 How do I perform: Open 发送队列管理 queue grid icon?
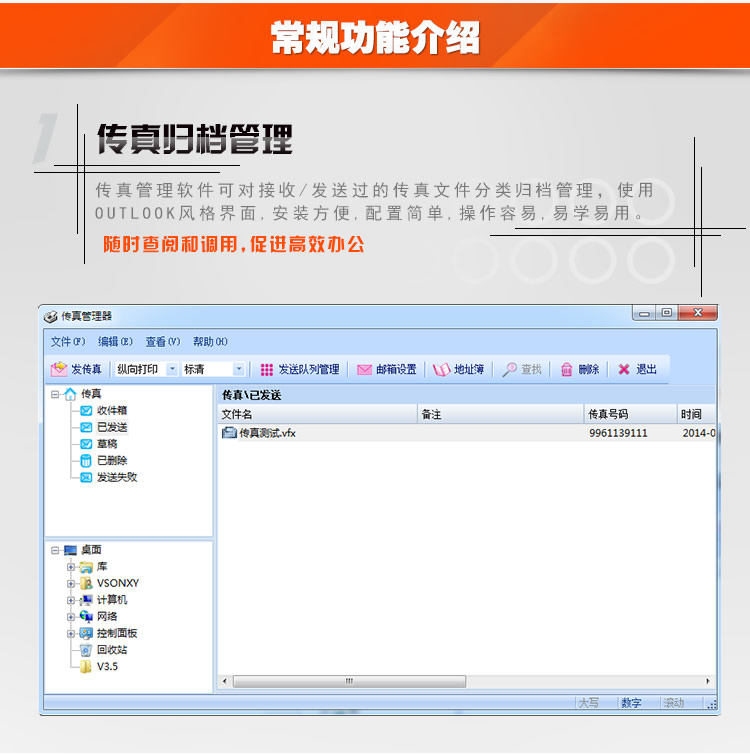(x=266, y=369)
